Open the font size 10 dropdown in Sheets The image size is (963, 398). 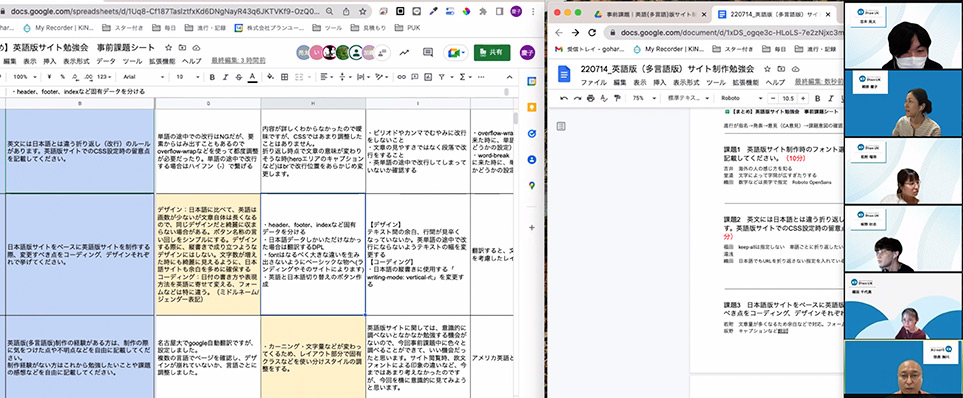[x=188, y=77]
